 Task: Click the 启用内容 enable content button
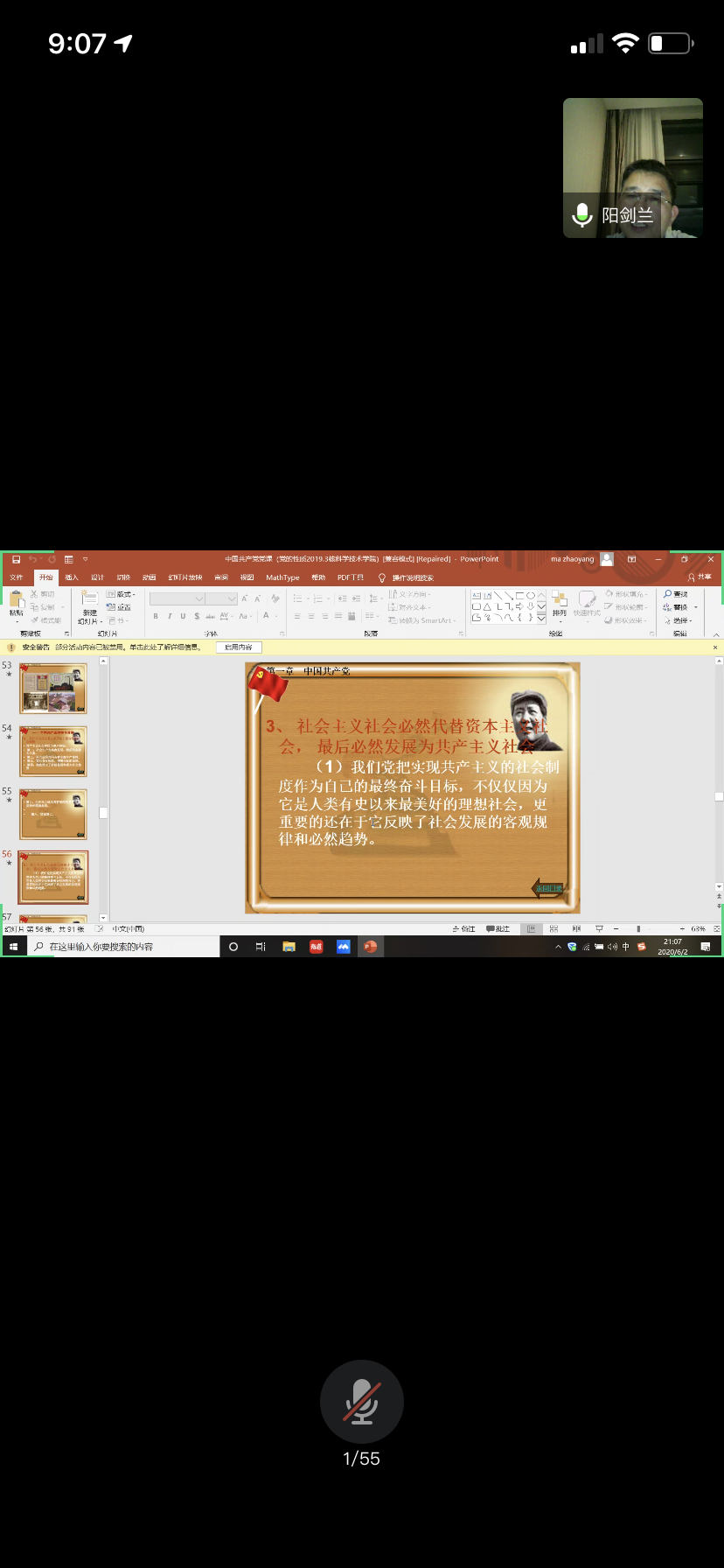(x=238, y=647)
